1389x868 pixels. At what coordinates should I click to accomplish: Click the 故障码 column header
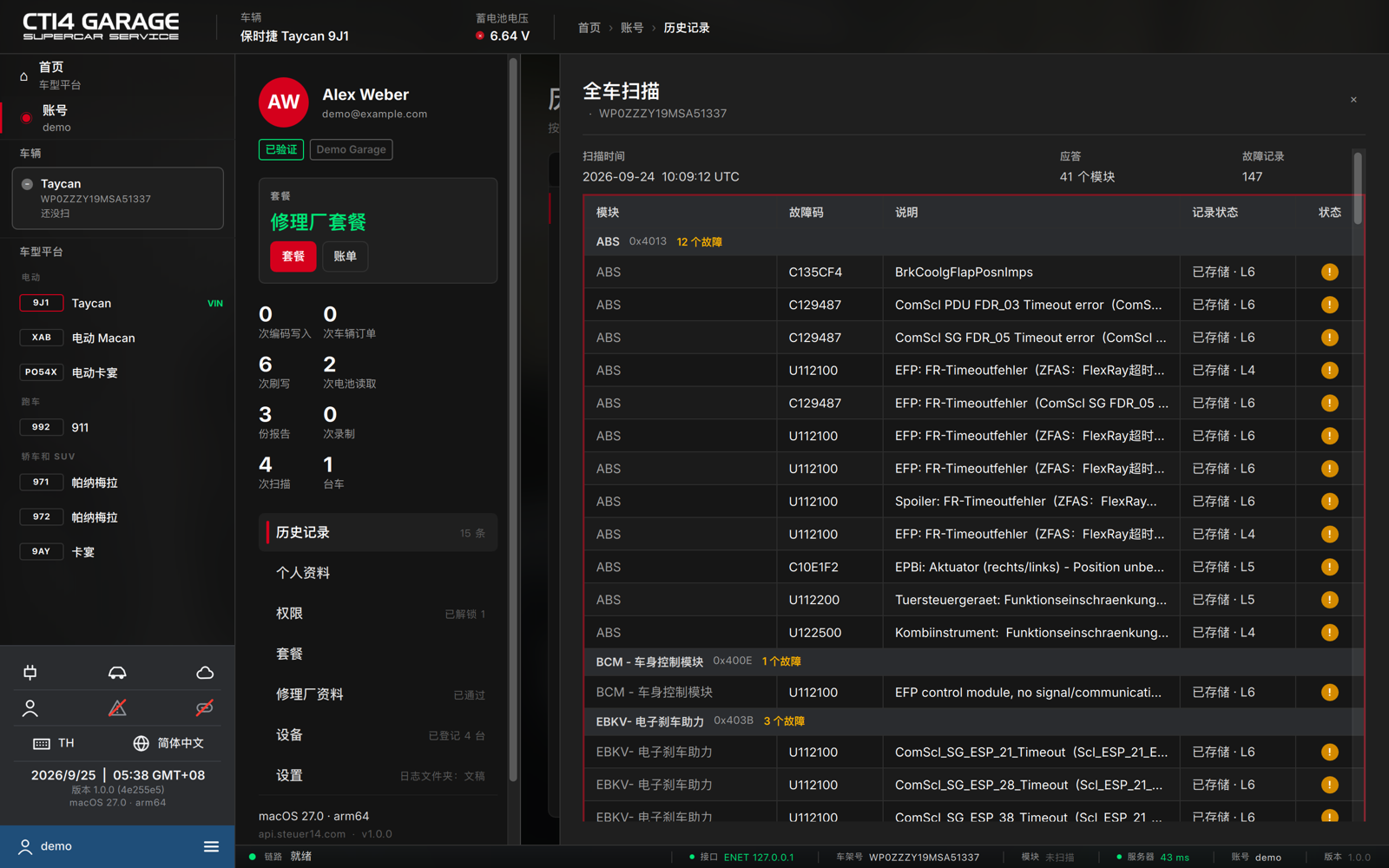tap(806, 213)
